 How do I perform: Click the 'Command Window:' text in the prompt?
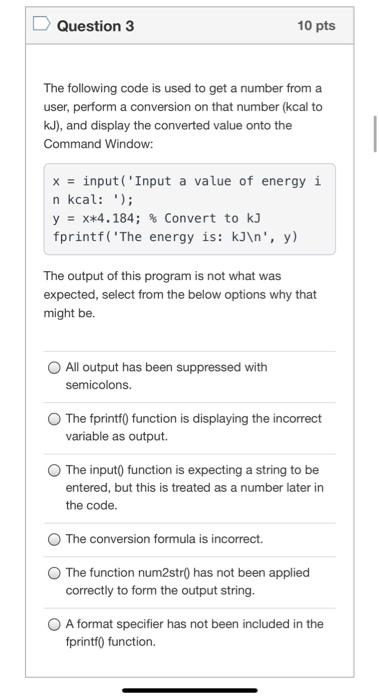coord(98,144)
